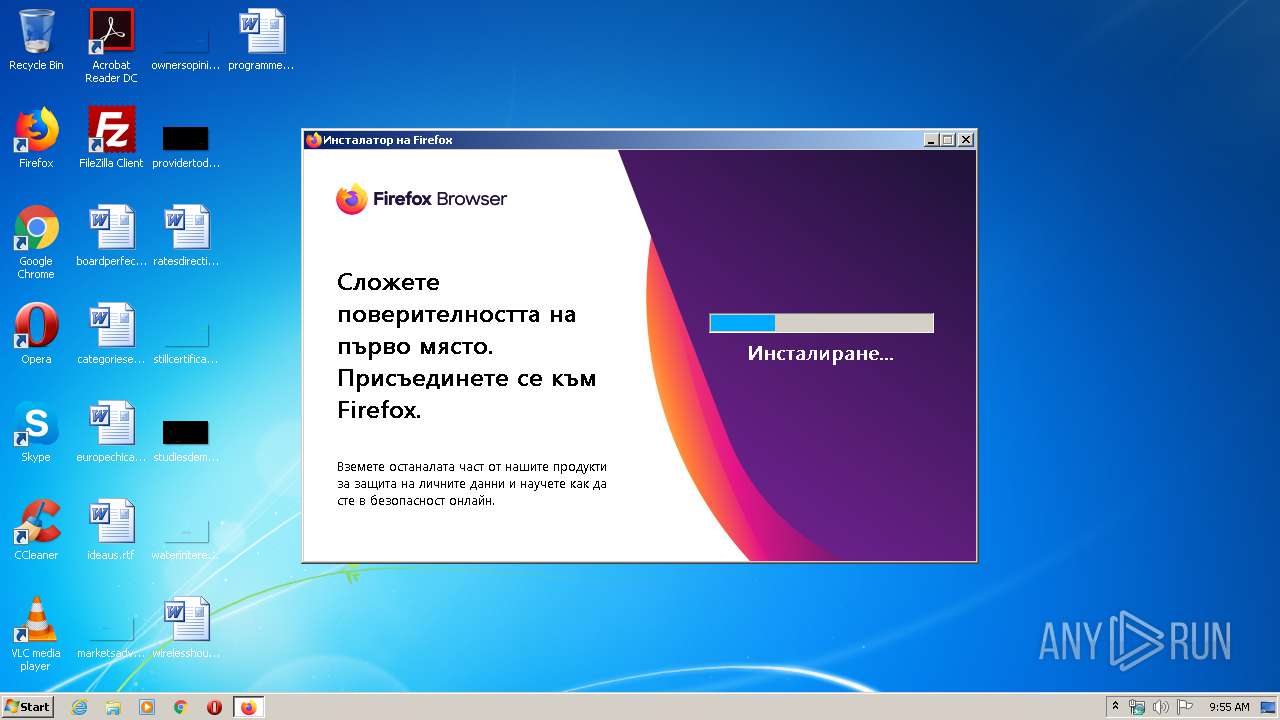The height and width of the screenshot is (720, 1280).
Task: Switch to Firefox installer taskbar button
Action: pyautogui.click(x=249, y=707)
